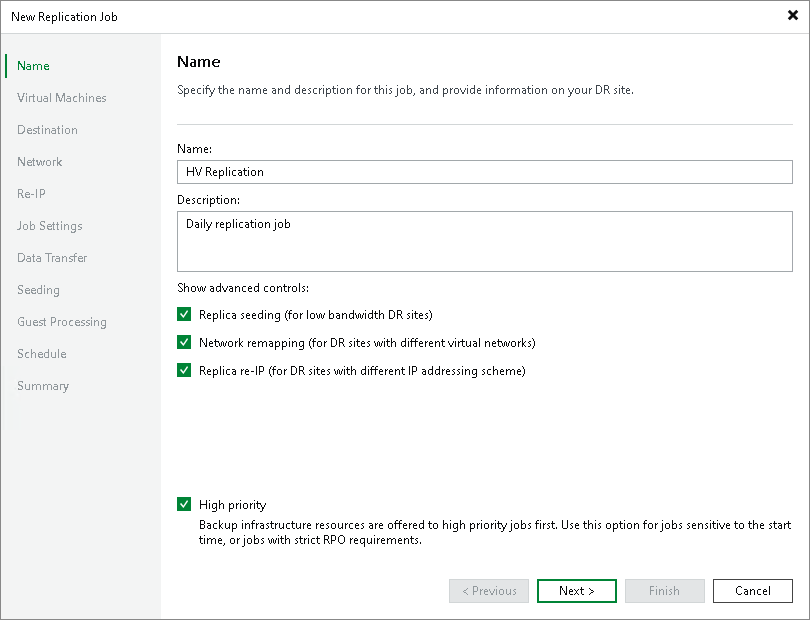The height and width of the screenshot is (620, 810).
Task: Click the 'Show advanced controls:' label
Action: [243, 288]
